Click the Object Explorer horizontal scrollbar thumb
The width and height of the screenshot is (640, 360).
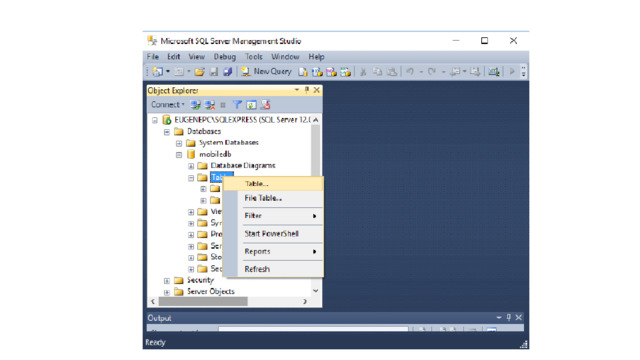pos(203,301)
